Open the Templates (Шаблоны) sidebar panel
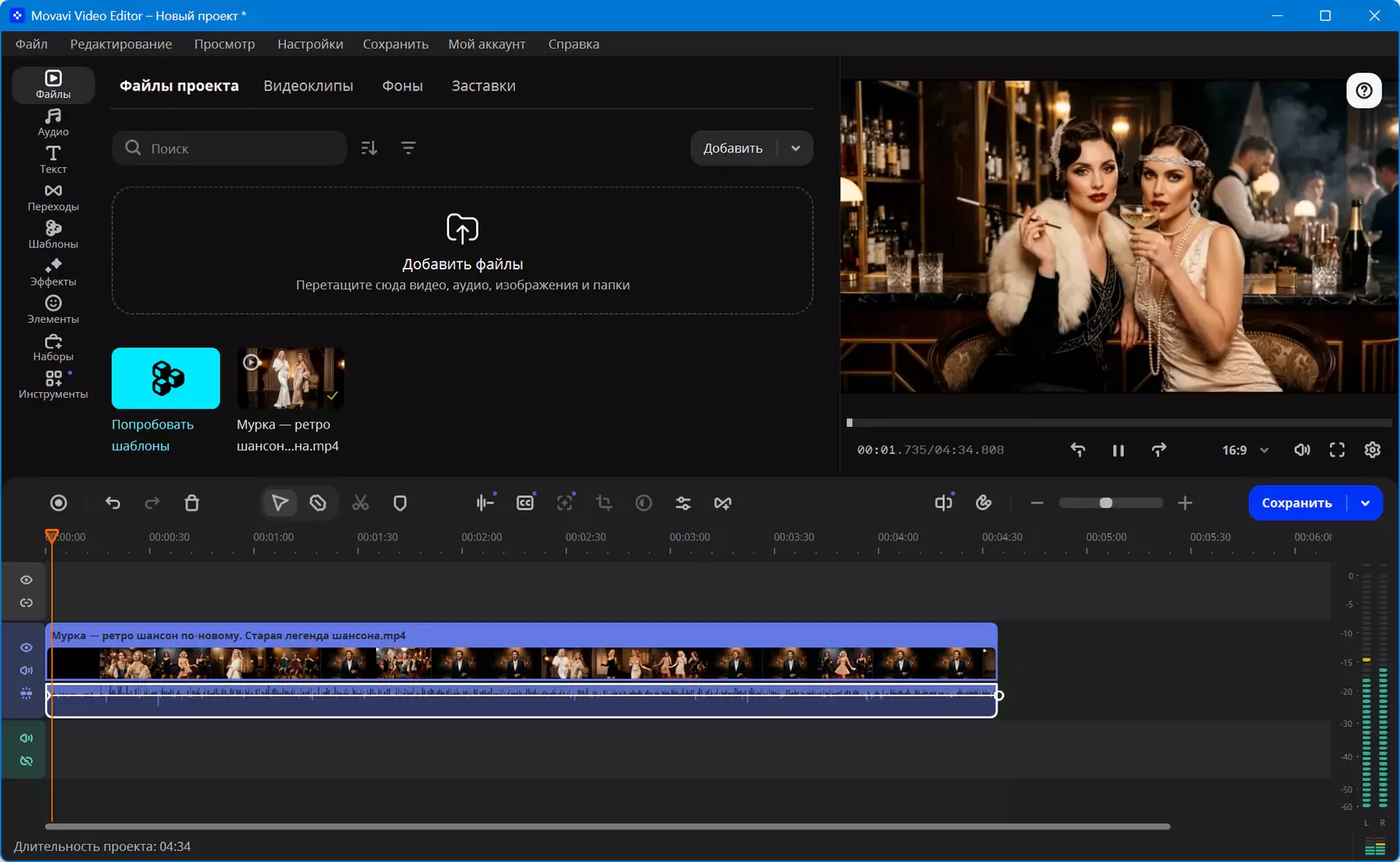Screen dimensions: 1400x862 (52, 235)
